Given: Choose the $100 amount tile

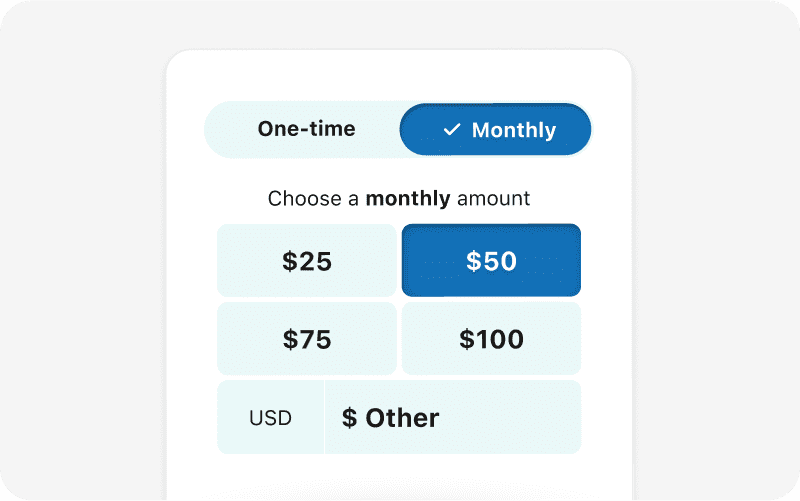Looking at the screenshot, I should click(491, 339).
